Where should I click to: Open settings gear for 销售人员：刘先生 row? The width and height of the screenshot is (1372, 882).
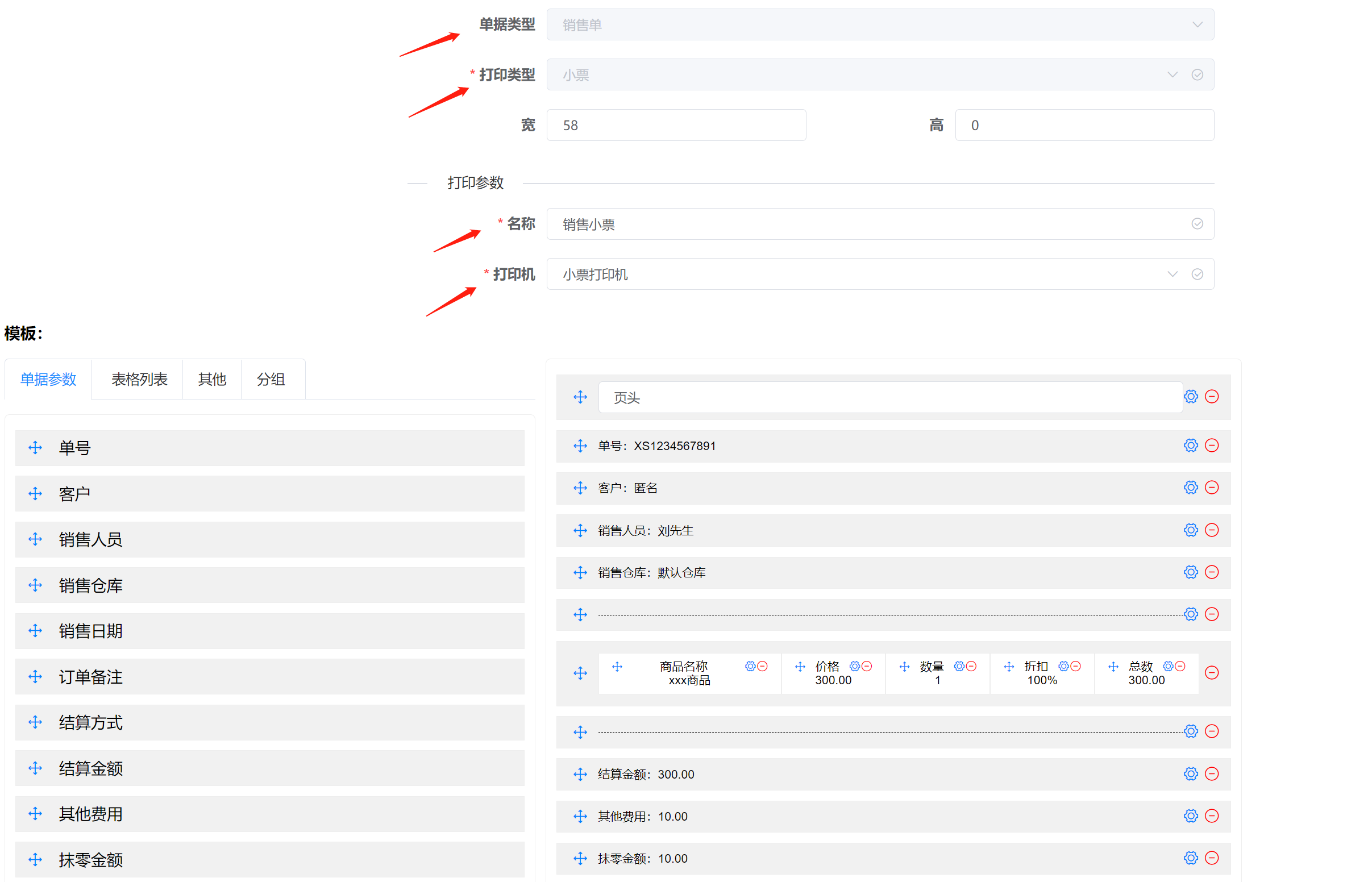(1191, 530)
